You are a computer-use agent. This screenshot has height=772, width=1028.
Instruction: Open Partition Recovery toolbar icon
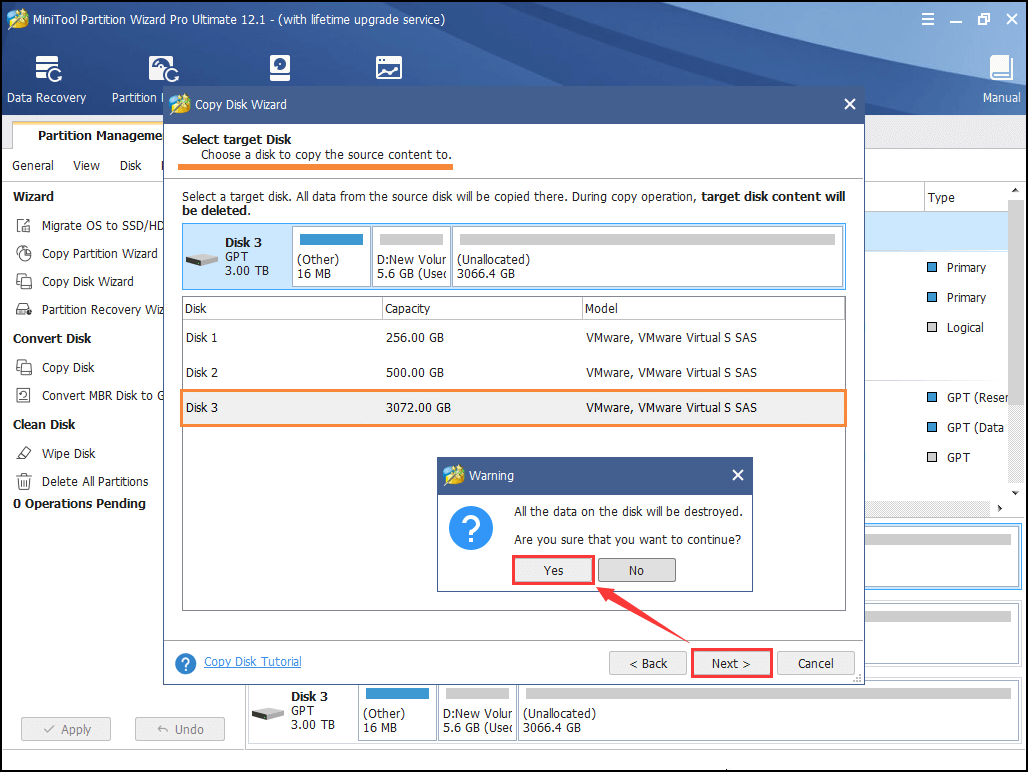pyautogui.click(x=163, y=69)
